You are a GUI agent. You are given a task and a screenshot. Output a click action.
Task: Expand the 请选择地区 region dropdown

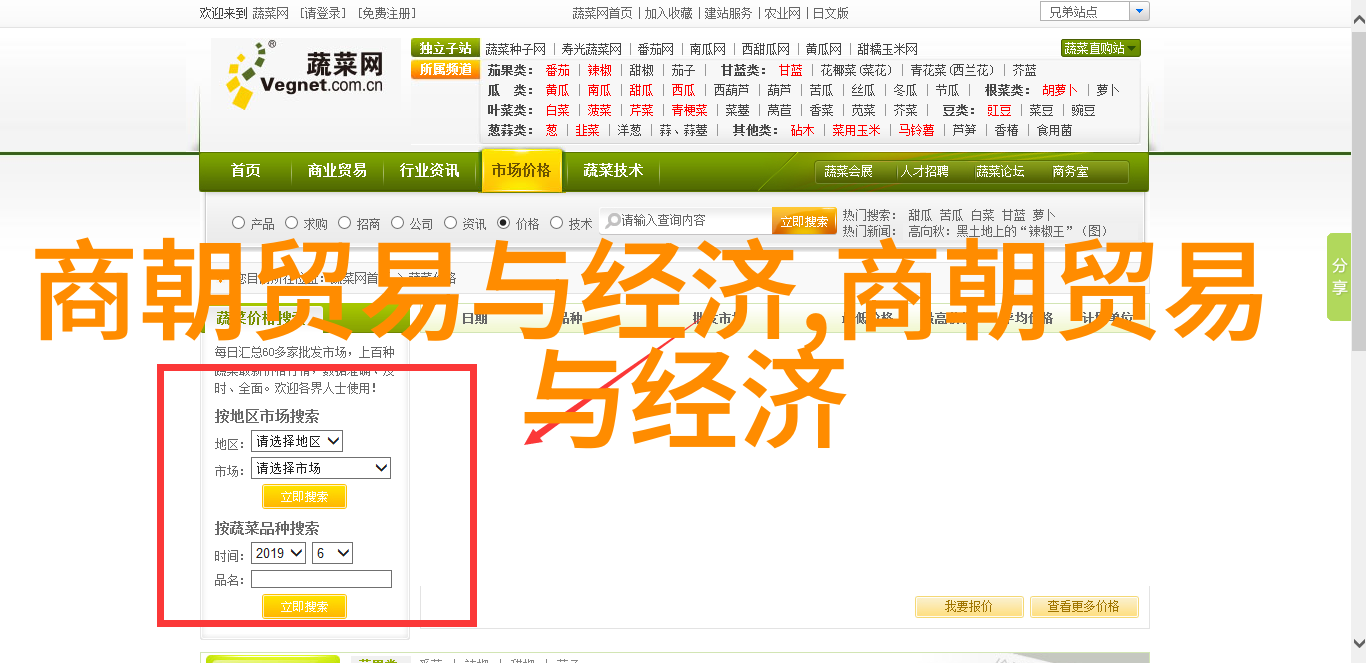coord(297,441)
